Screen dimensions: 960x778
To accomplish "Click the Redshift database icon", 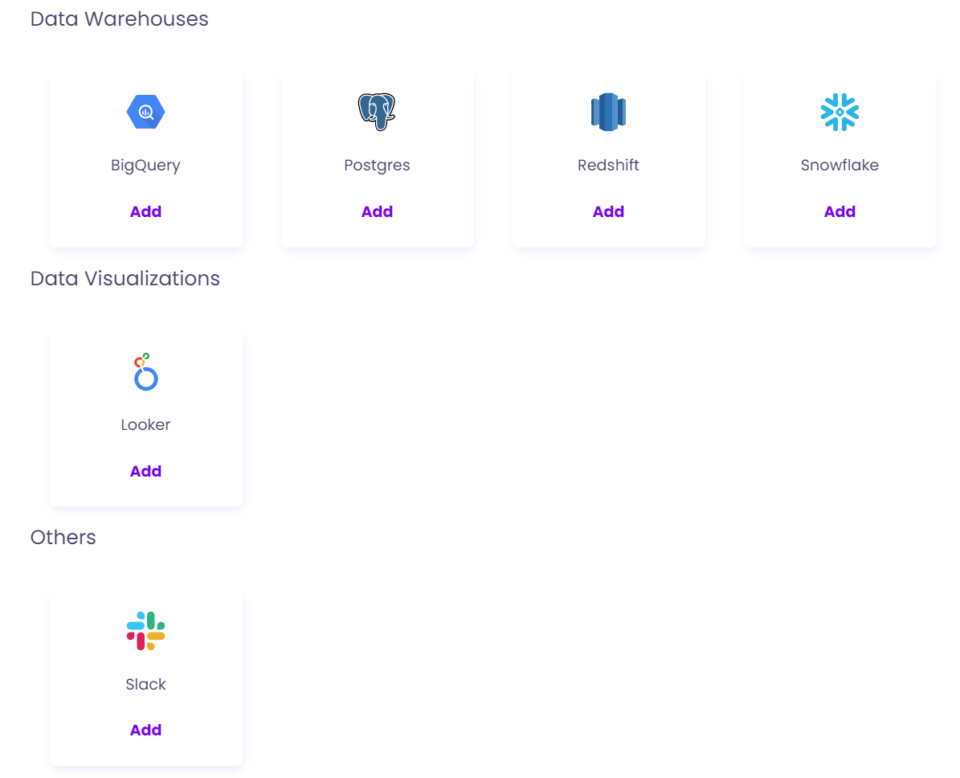I will (x=608, y=111).
